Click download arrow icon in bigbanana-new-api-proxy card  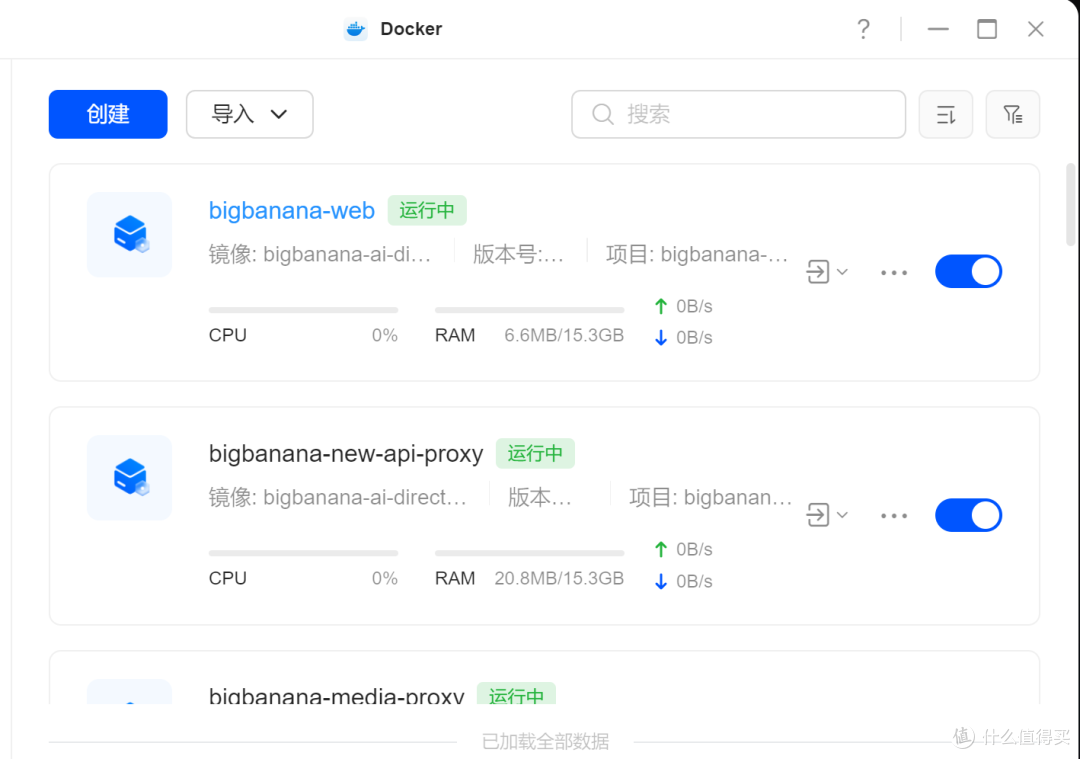[661, 581]
